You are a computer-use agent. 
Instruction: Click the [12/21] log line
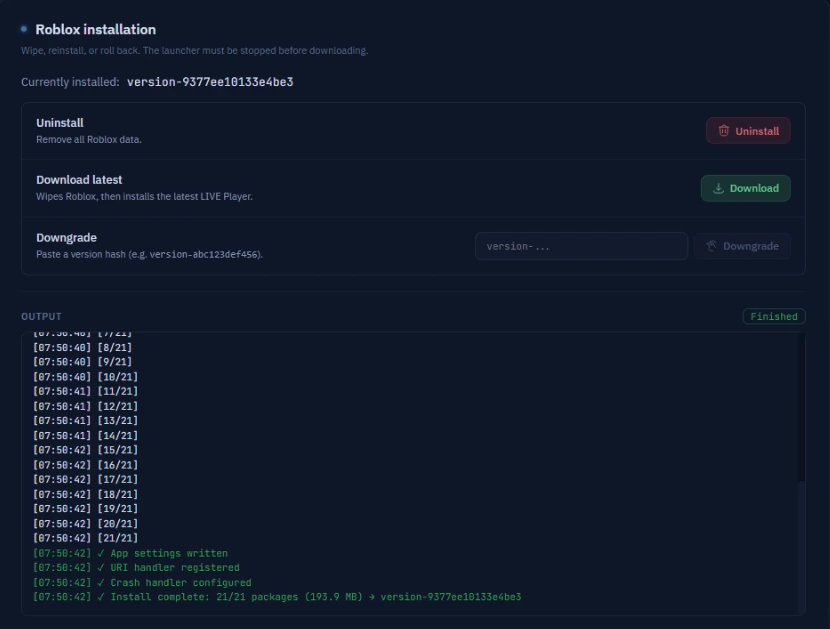point(85,406)
